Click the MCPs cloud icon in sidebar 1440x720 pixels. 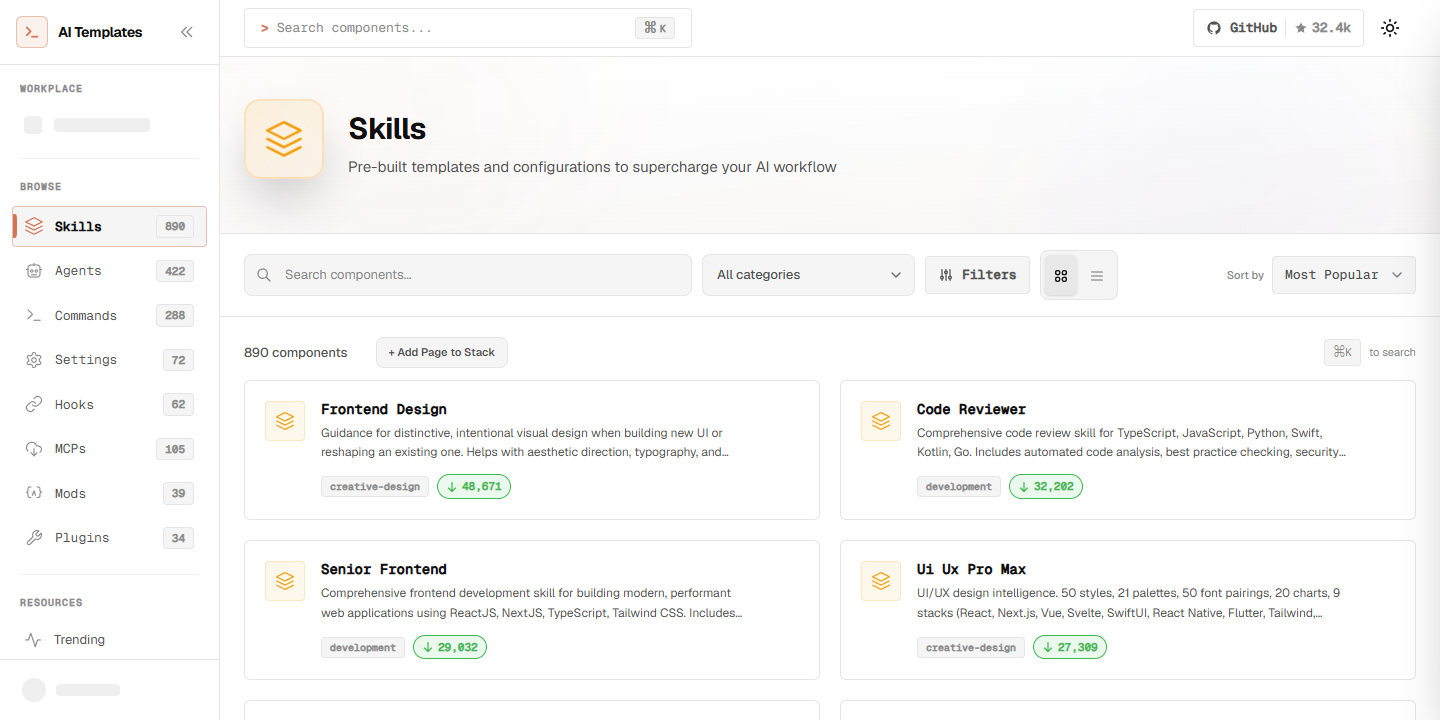click(34, 449)
